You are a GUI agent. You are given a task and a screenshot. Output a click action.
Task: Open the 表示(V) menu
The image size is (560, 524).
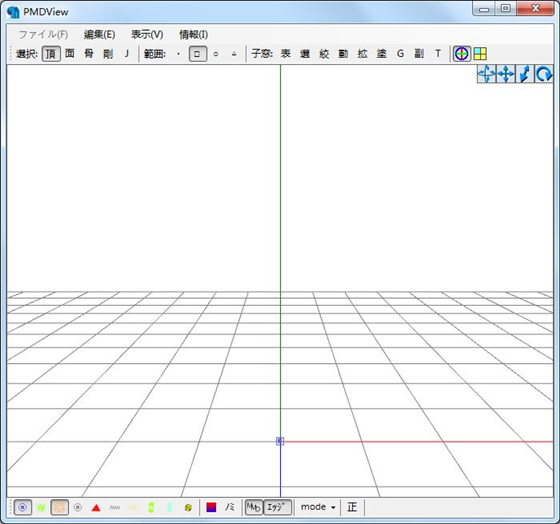tap(147, 34)
